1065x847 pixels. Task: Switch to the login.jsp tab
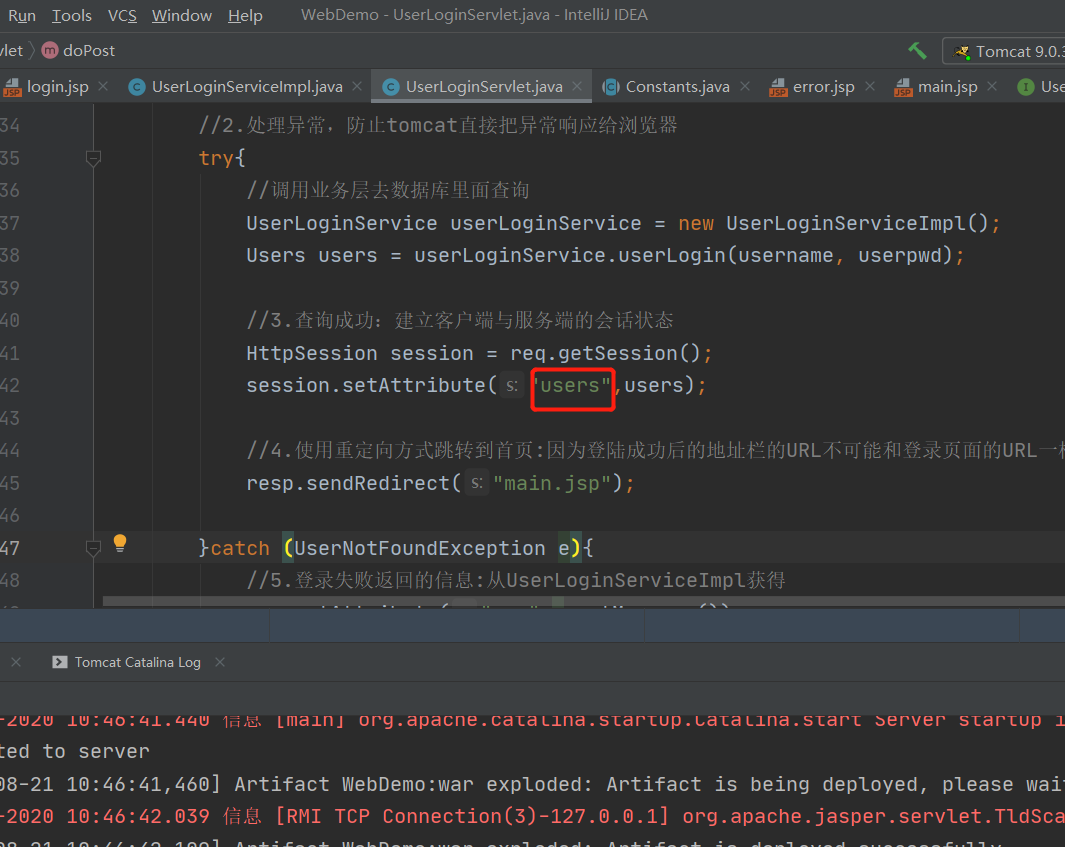pos(58,87)
